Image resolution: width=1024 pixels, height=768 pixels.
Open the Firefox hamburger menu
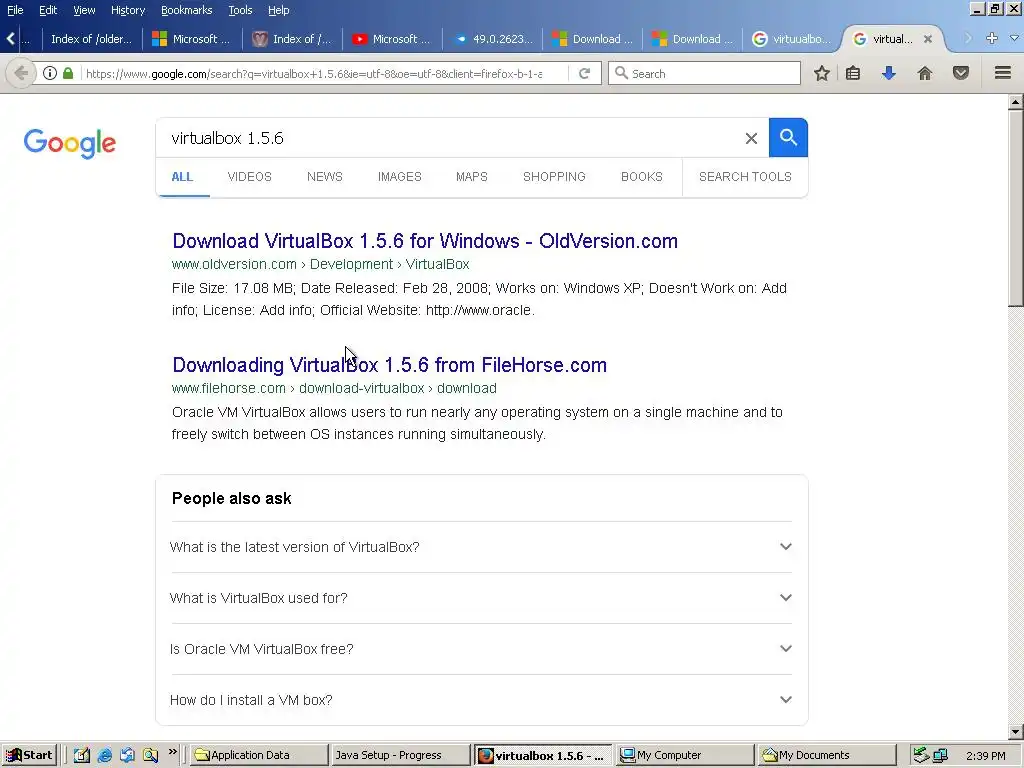[1003, 72]
